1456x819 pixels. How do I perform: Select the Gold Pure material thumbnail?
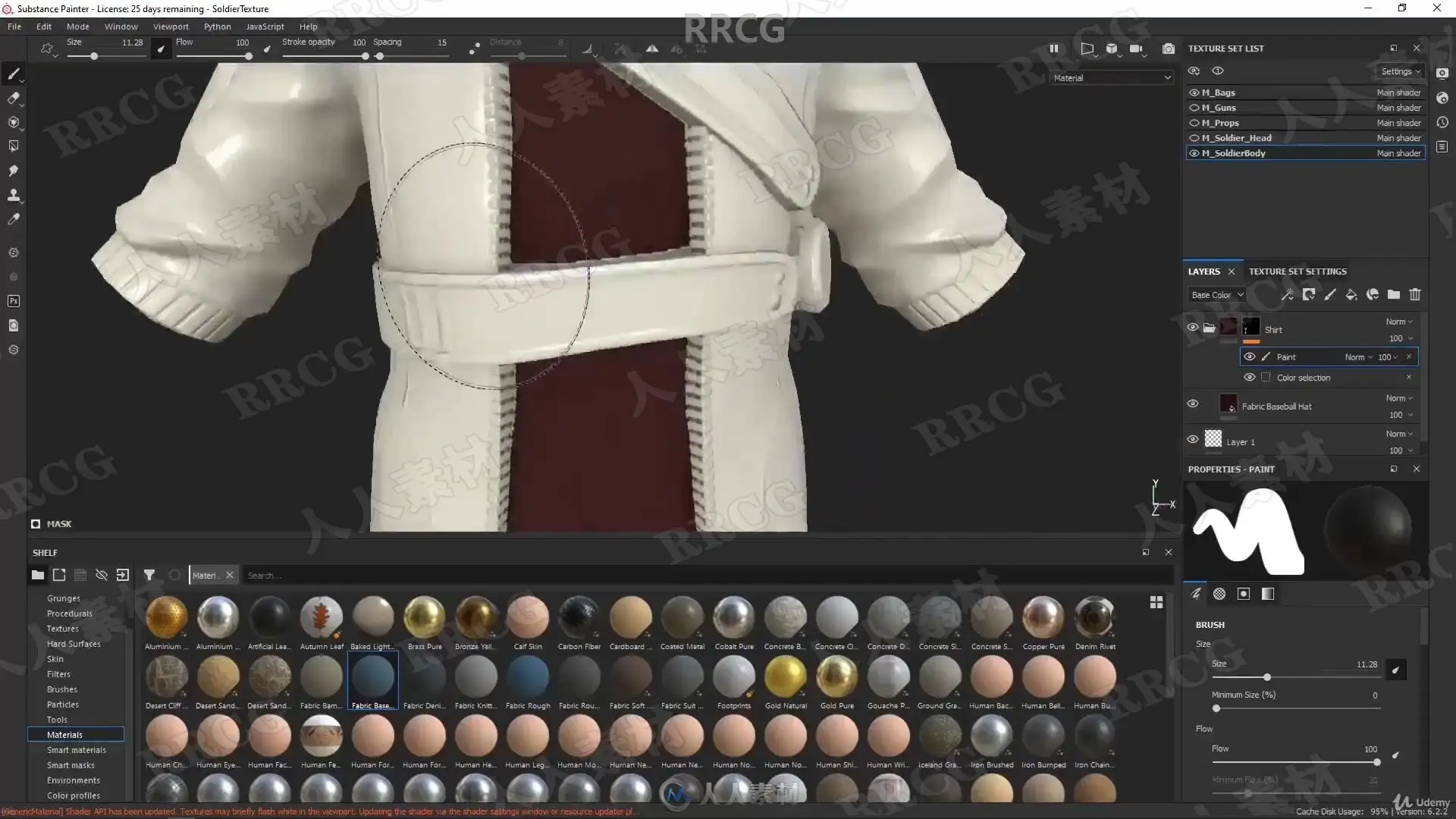[x=836, y=677]
